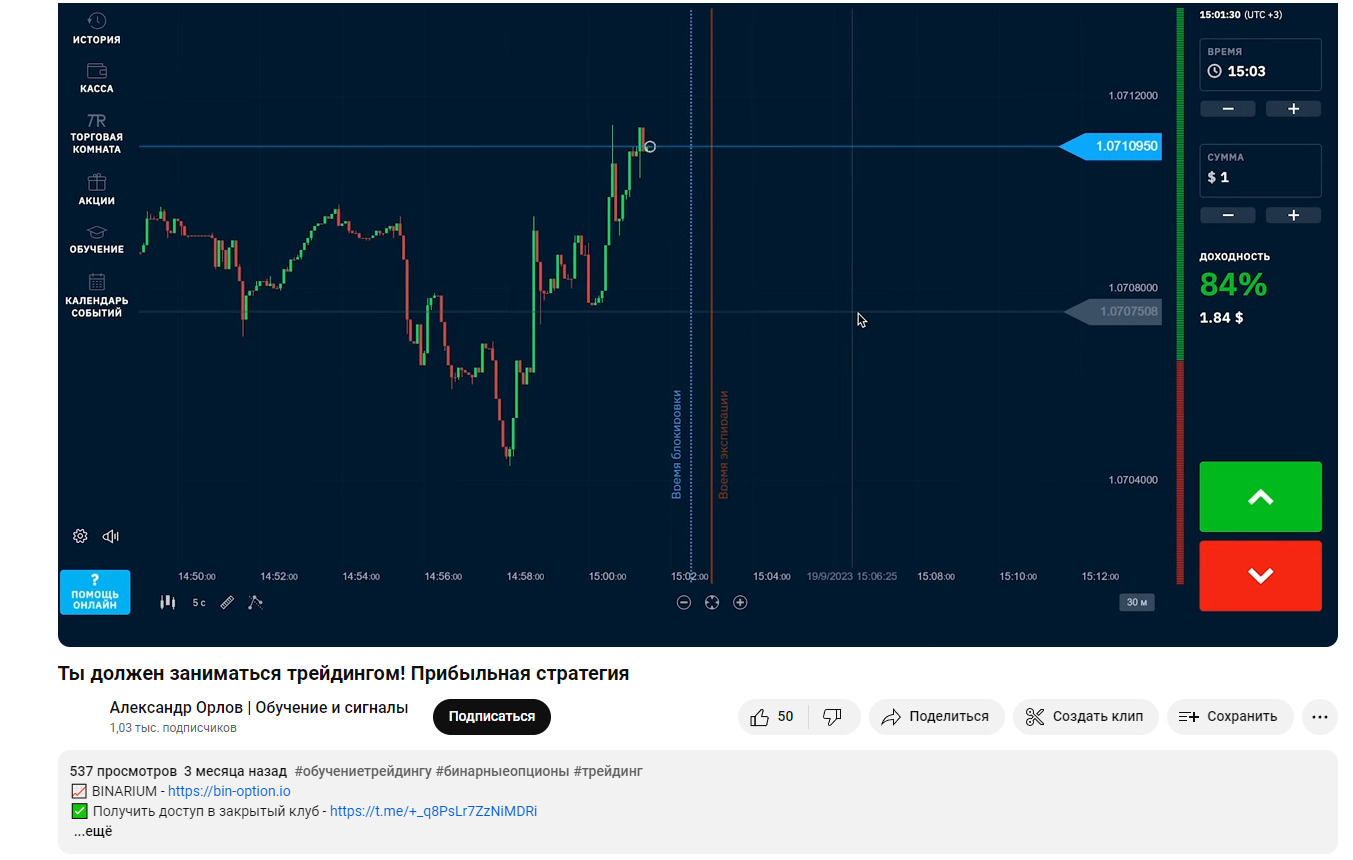The width and height of the screenshot is (1353, 860).
Task: Click the Поделиться share button
Action: pos(937,717)
